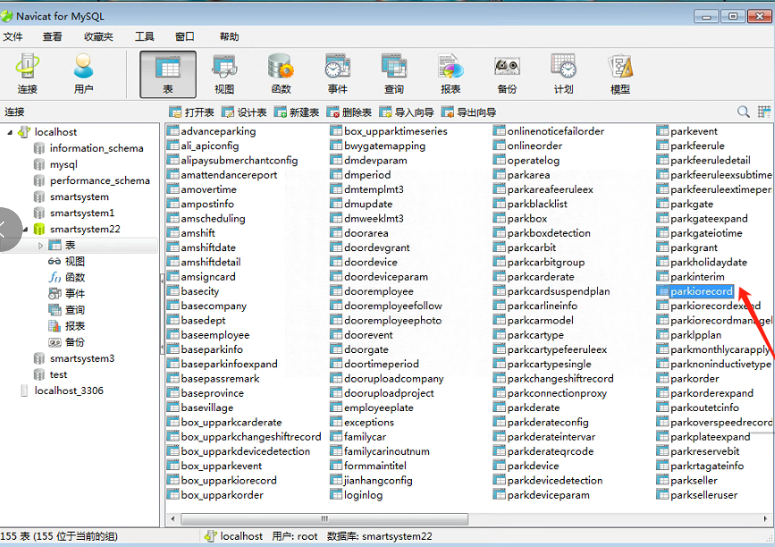Open the 事件 (Event) toolbar icon
The image size is (775, 547).
click(338, 74)
